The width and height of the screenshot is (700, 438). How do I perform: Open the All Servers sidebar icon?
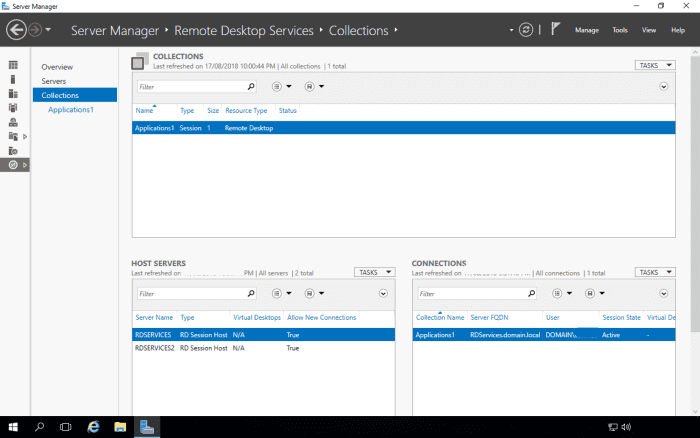[13, 94]
